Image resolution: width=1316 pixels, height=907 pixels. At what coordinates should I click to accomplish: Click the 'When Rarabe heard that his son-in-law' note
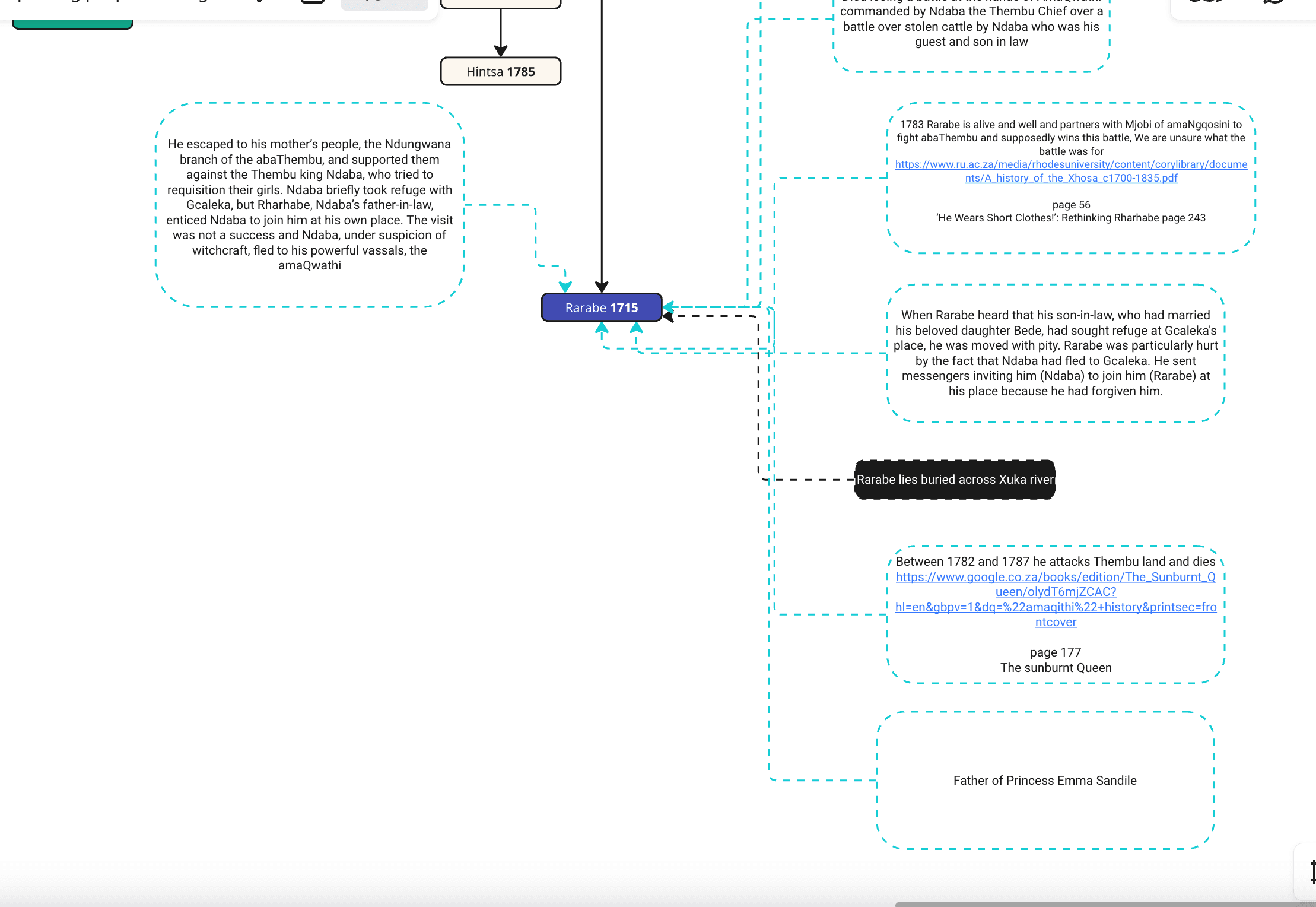tap(1056, 353)
